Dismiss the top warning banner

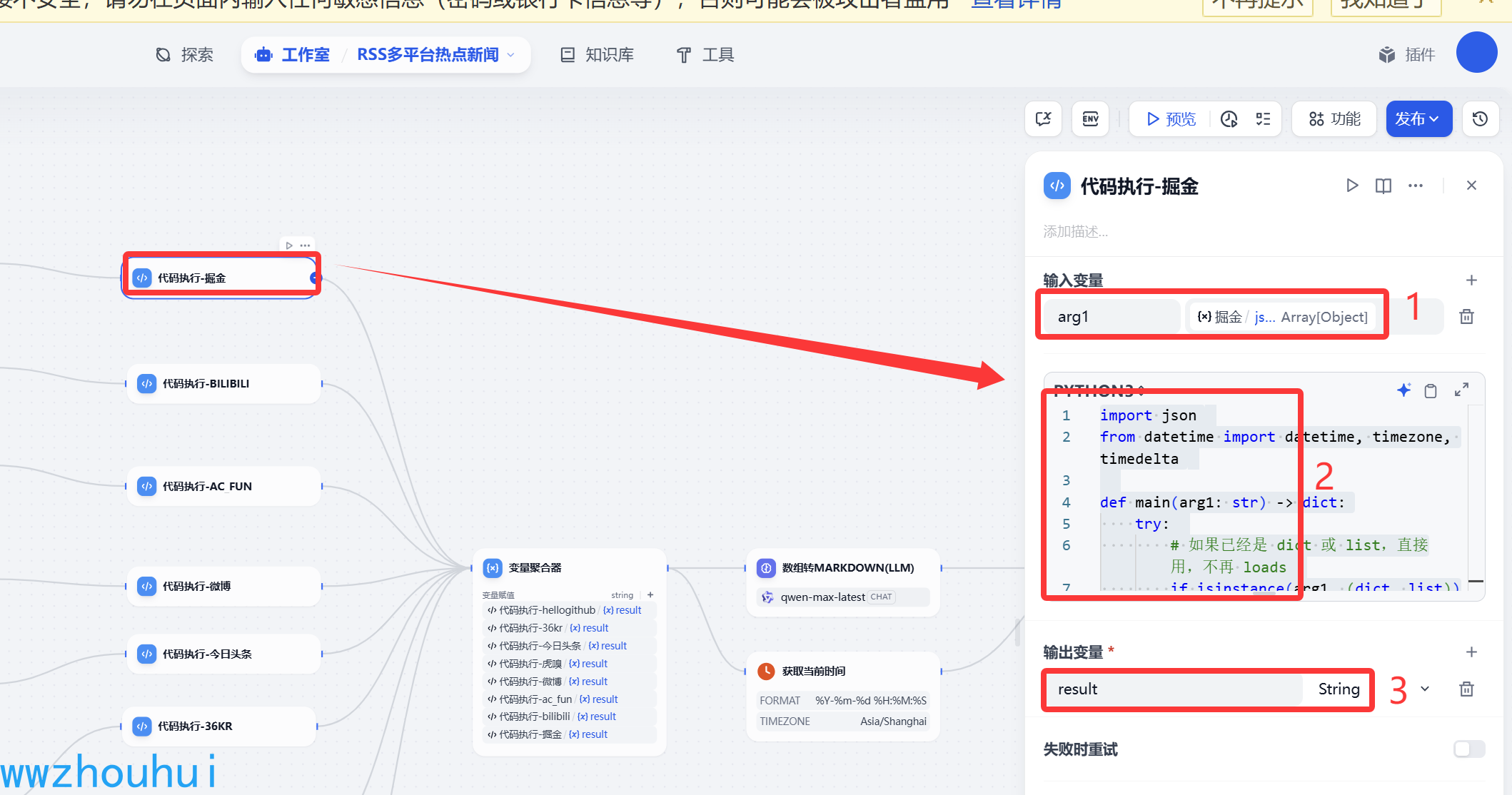1486,4
